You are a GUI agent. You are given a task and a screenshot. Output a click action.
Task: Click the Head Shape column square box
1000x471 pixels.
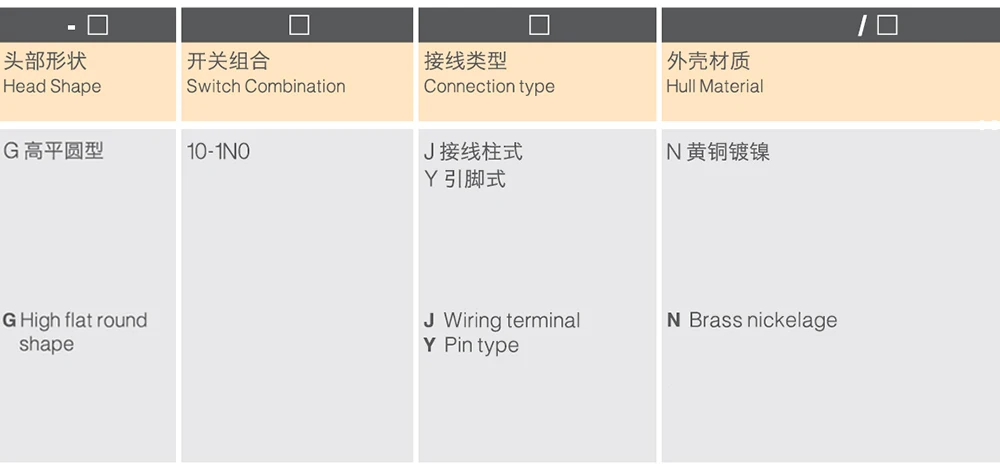coord(98,25)
